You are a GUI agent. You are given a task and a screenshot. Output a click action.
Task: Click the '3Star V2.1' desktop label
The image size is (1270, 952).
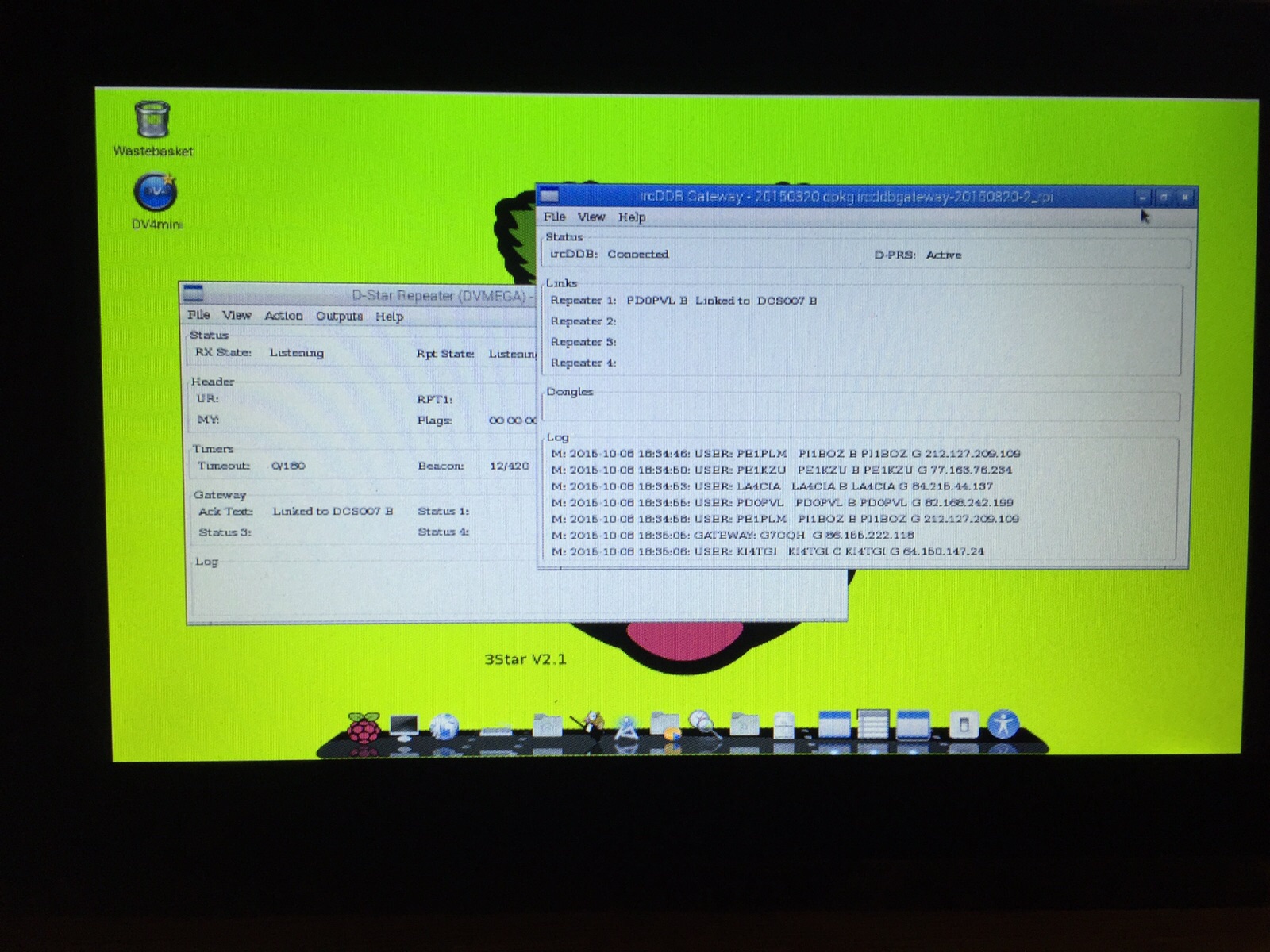pyautogui.click(x=525, y=658)
